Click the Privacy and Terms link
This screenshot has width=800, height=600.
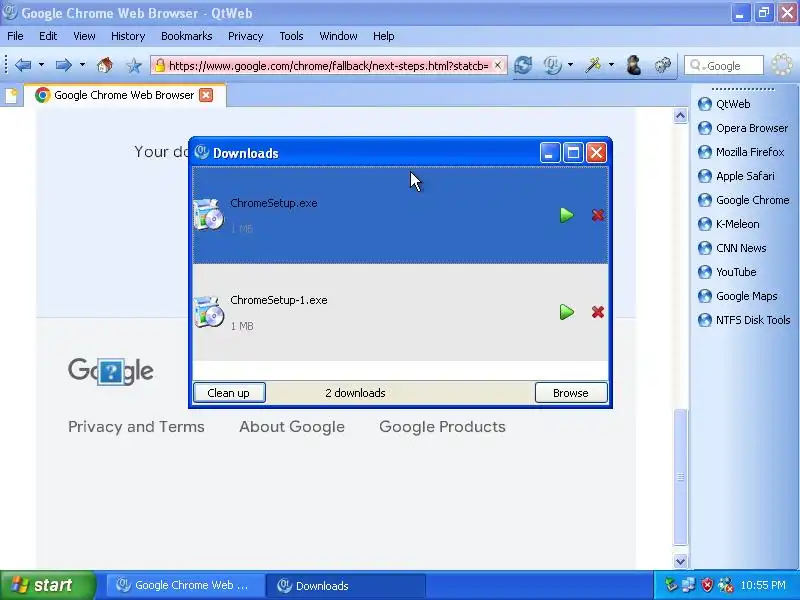tap(136, 427)
